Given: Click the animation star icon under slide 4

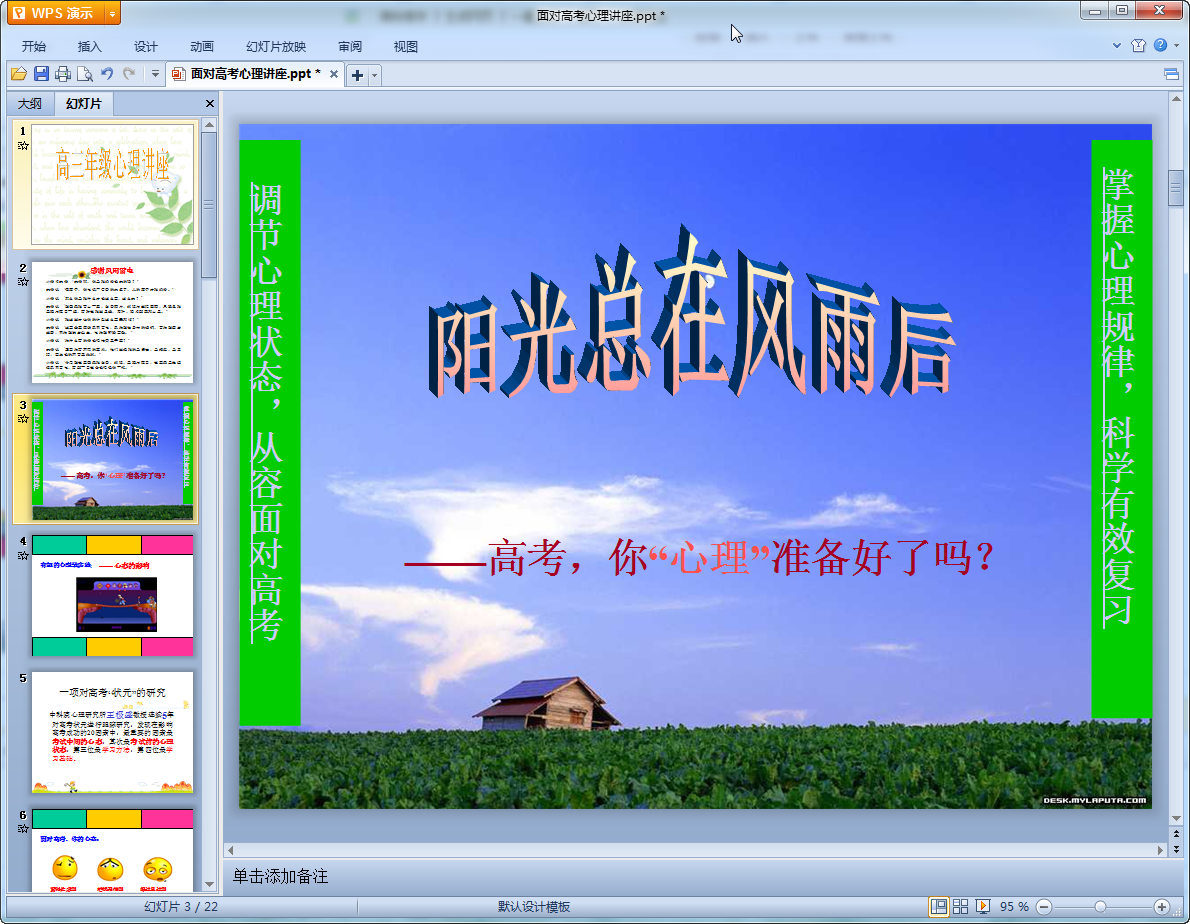Looking at the screenshot, I should pyautogui.click(x=23, y=555).
